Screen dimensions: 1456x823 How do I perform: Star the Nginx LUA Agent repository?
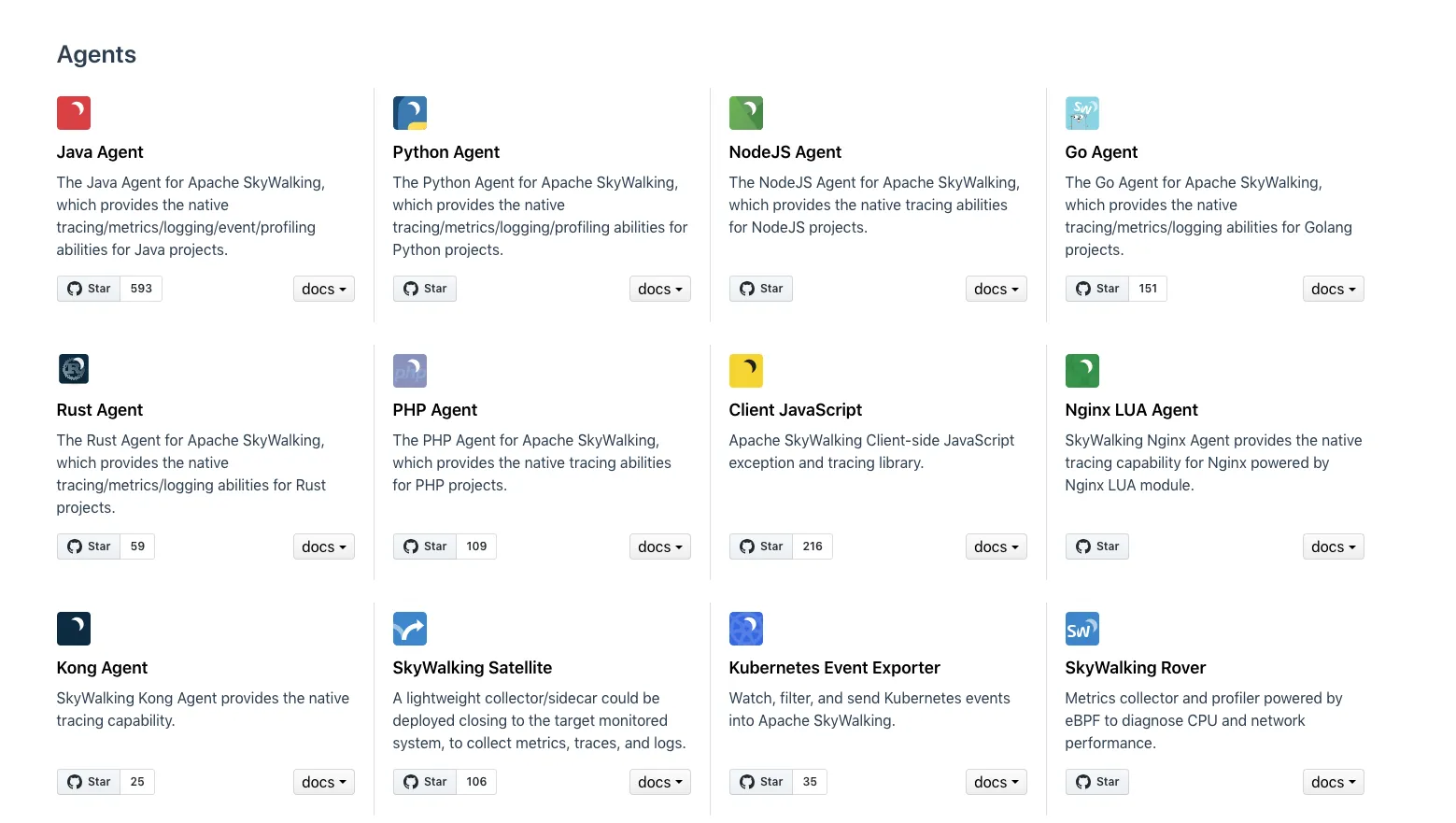click(1097, 546)
